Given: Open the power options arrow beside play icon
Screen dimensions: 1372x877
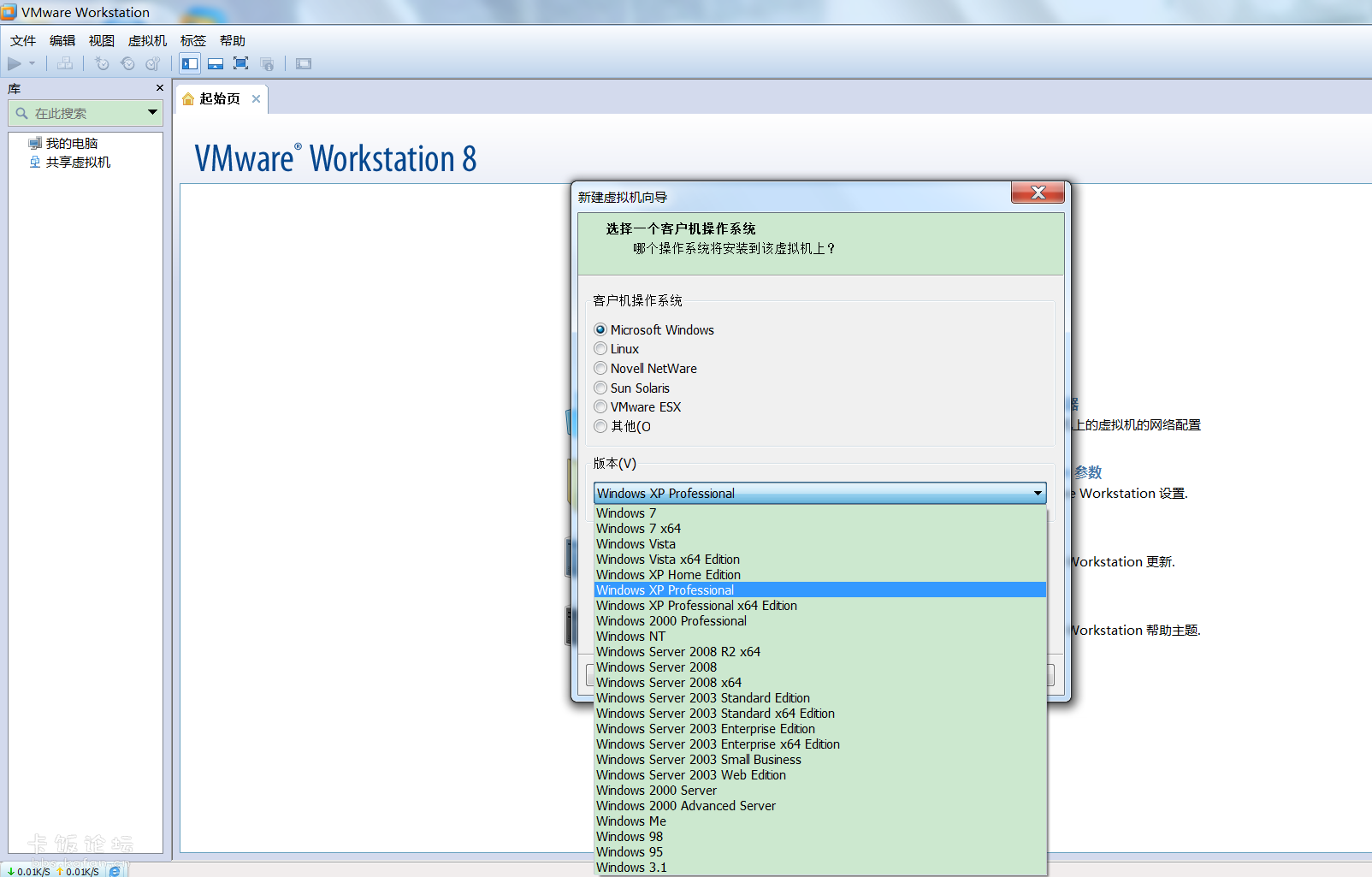Looking at the screenshot, I should [33, 63].
